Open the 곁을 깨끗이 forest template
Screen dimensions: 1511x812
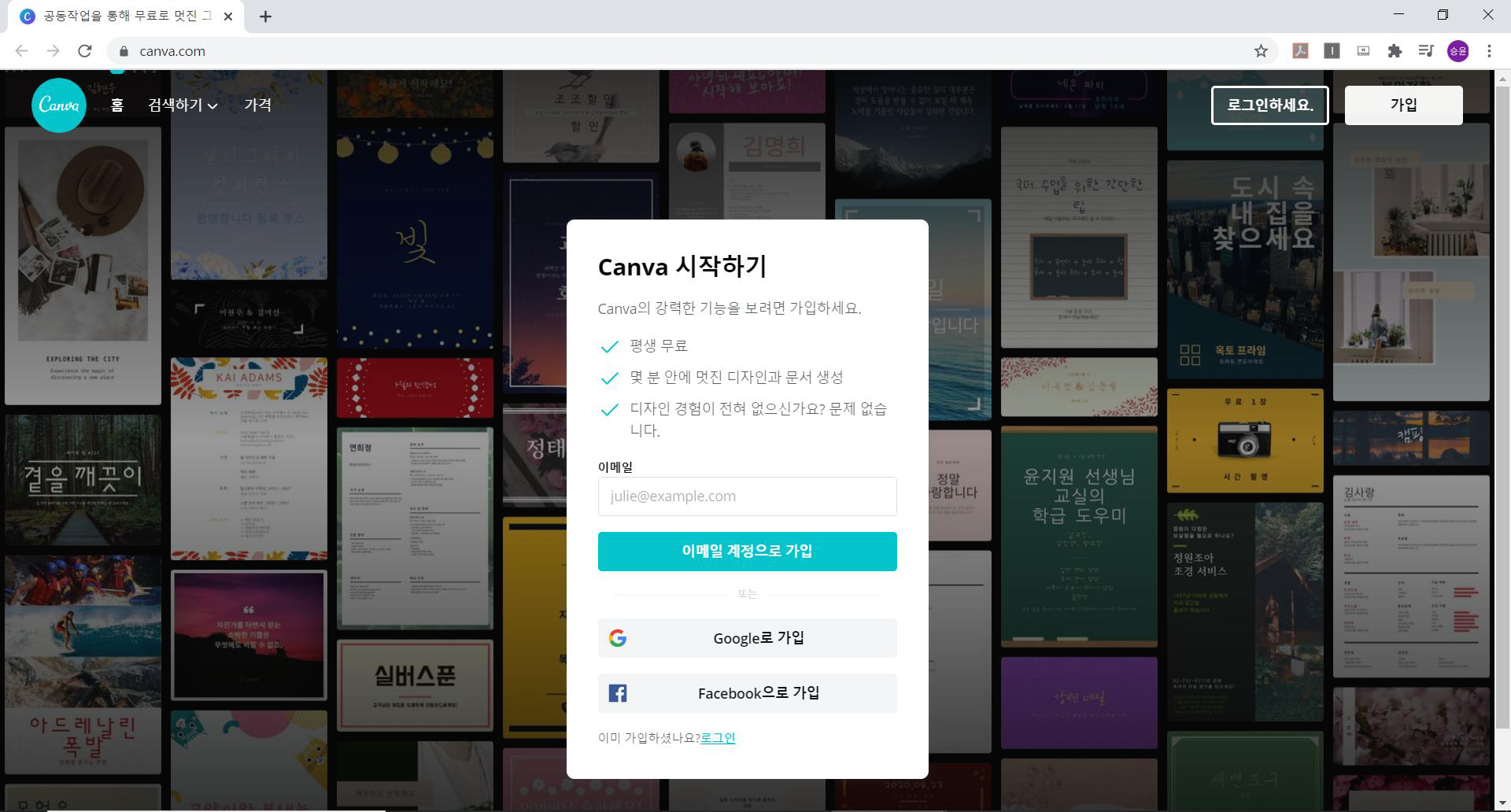(x=83, y=480)
